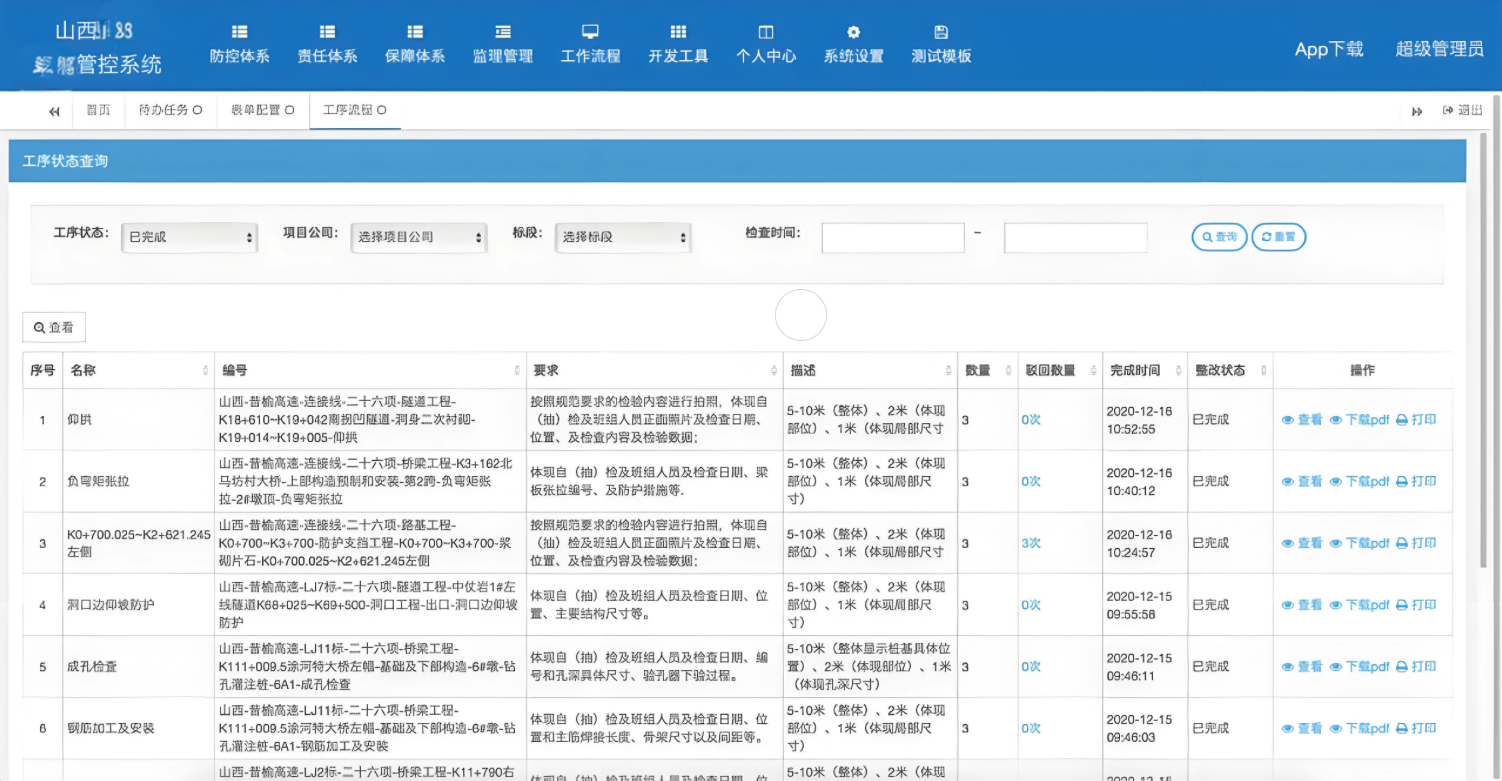Open the 0次 rejection count in the 仰拱 row
Image resolution: width=1502 pixels, height=781 pixels.
1031,420
